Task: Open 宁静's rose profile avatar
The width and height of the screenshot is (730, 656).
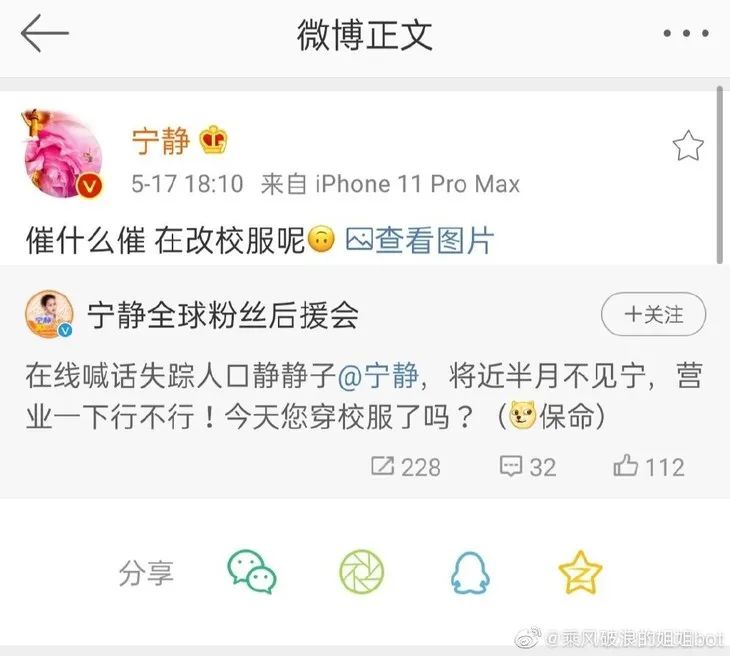Action: (63, 154)
